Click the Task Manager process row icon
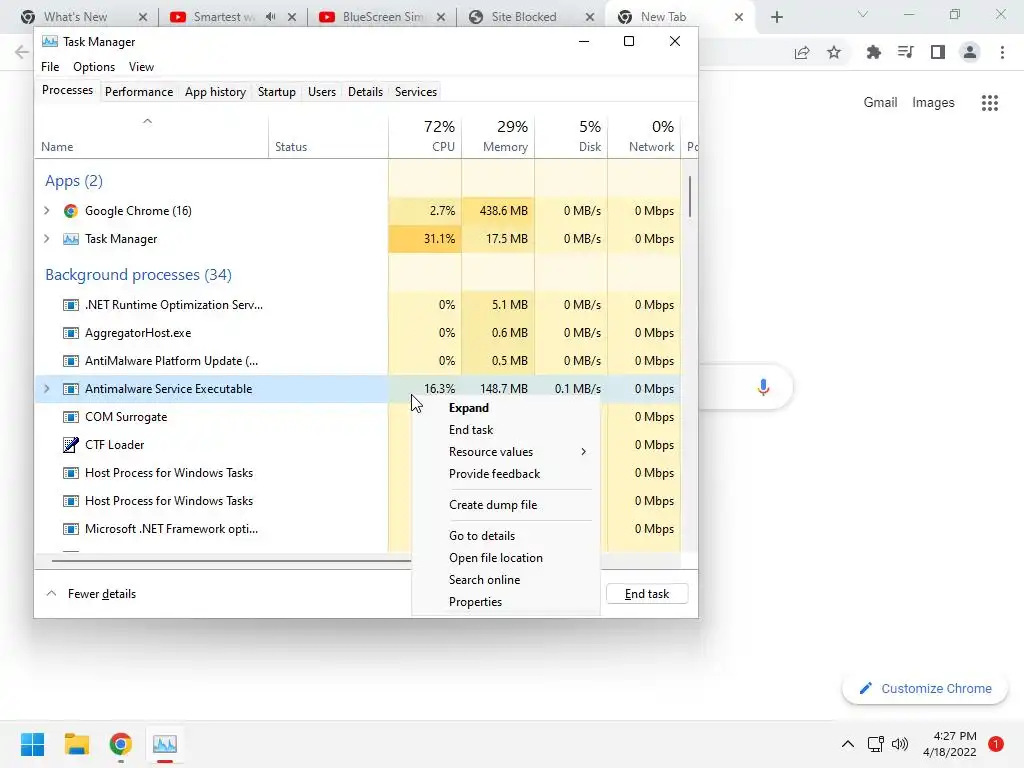The width and height of the screenshot is (1024, 768). coord(71,239)
